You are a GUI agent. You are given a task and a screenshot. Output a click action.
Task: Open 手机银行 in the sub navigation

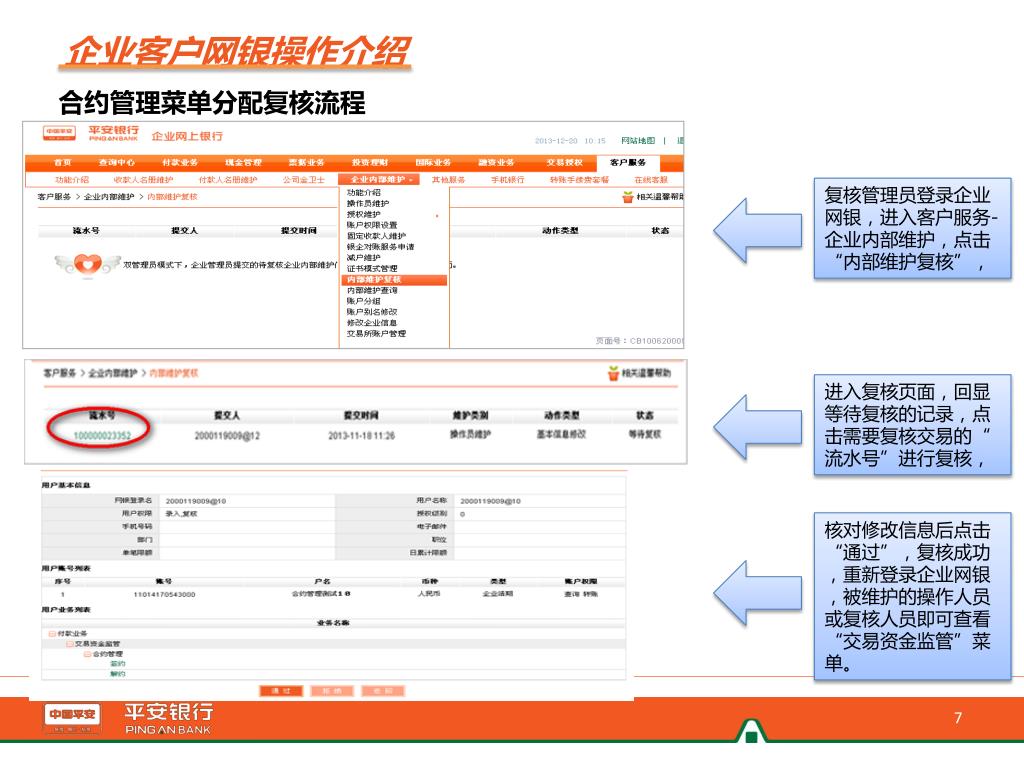[x=507, y=180]
